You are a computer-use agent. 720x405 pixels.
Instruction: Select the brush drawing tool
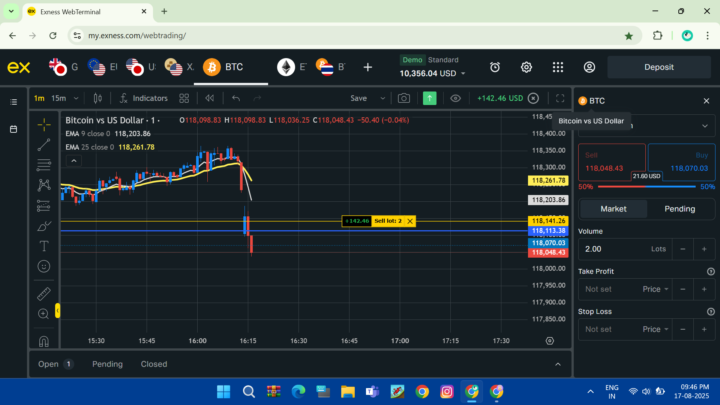tap(44, 226)
